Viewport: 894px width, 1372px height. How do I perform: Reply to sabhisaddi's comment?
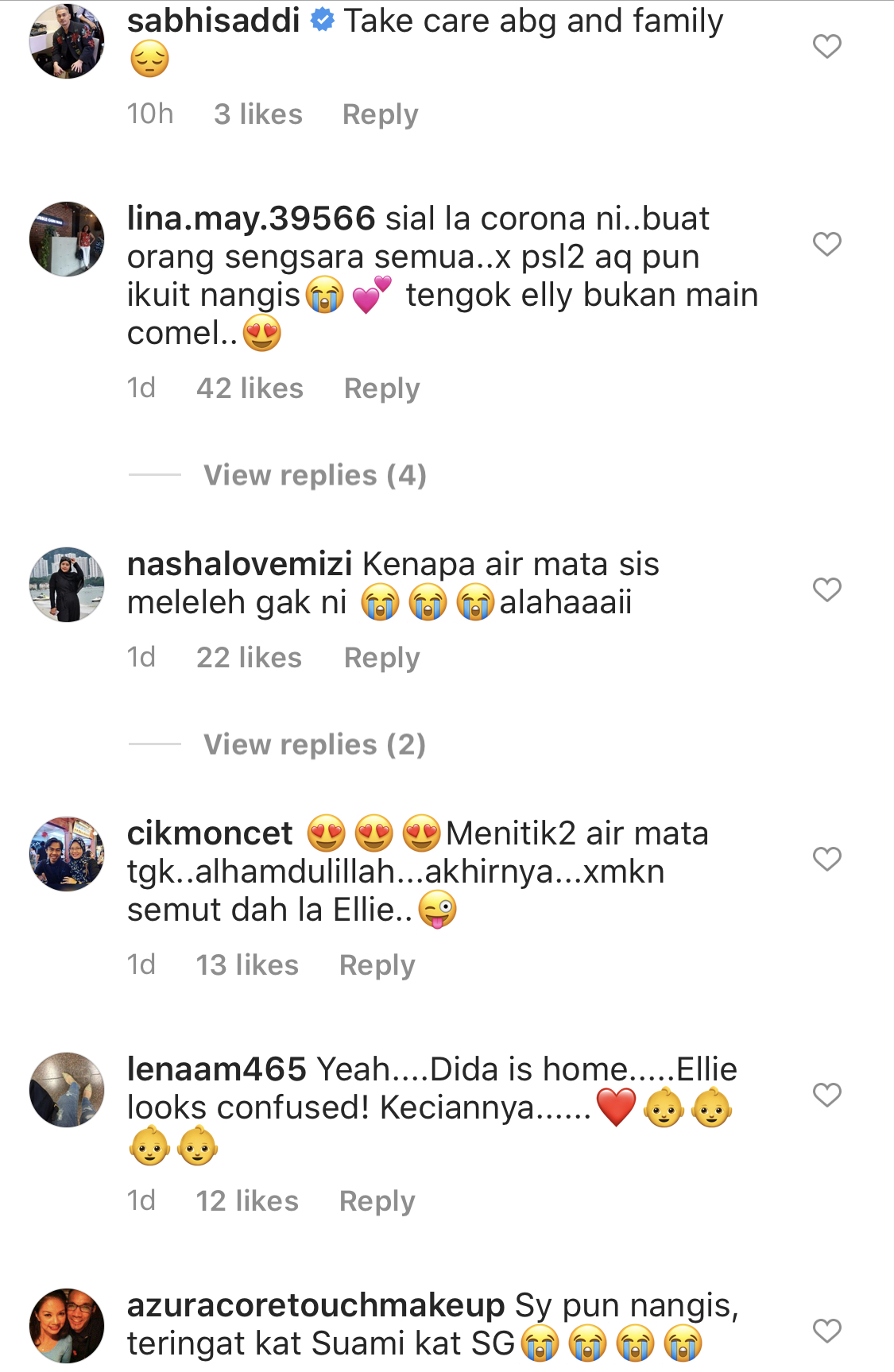pyautogui.click(x=380, y=114)
